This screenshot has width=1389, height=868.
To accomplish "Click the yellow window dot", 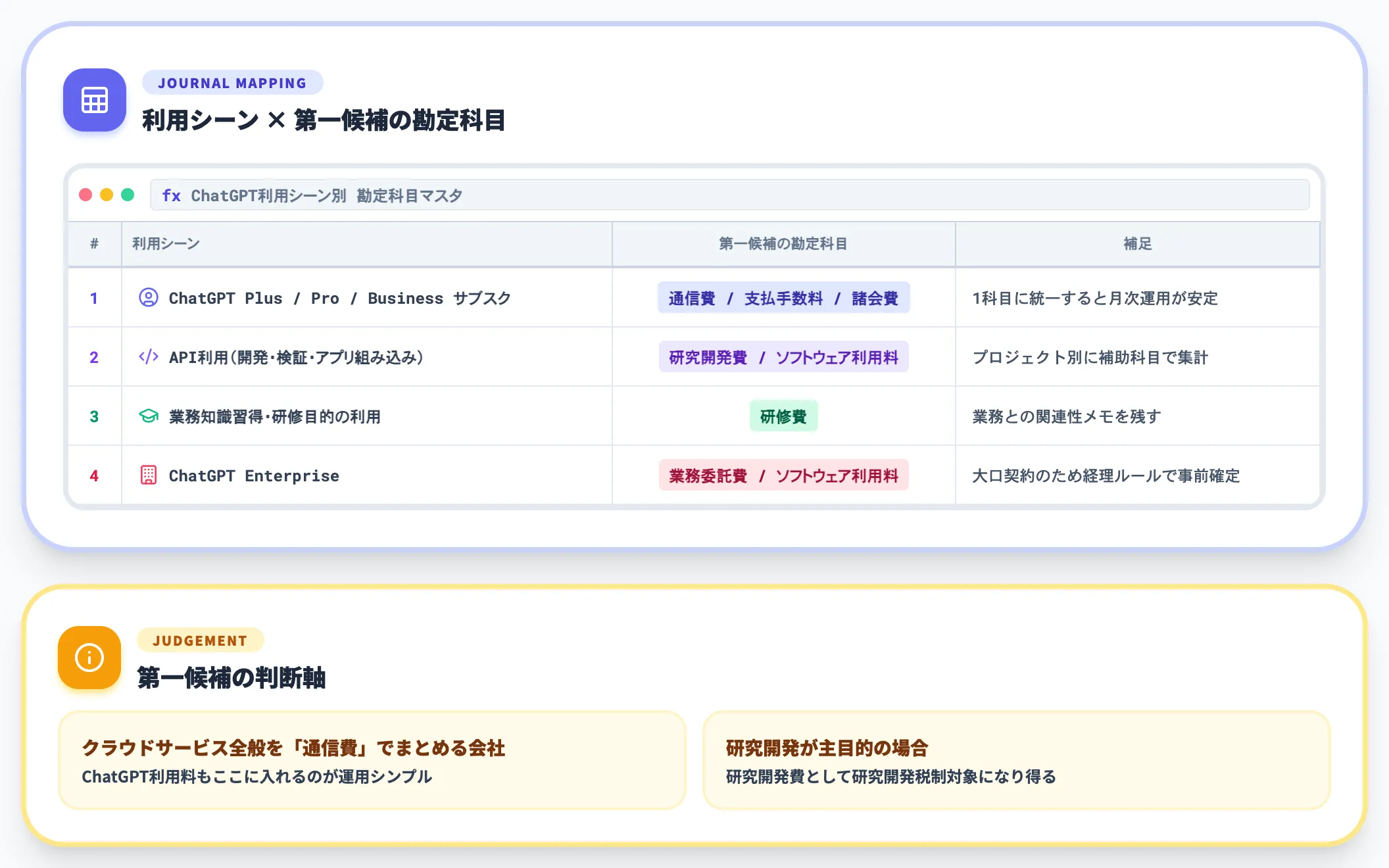I will [107, 195].
